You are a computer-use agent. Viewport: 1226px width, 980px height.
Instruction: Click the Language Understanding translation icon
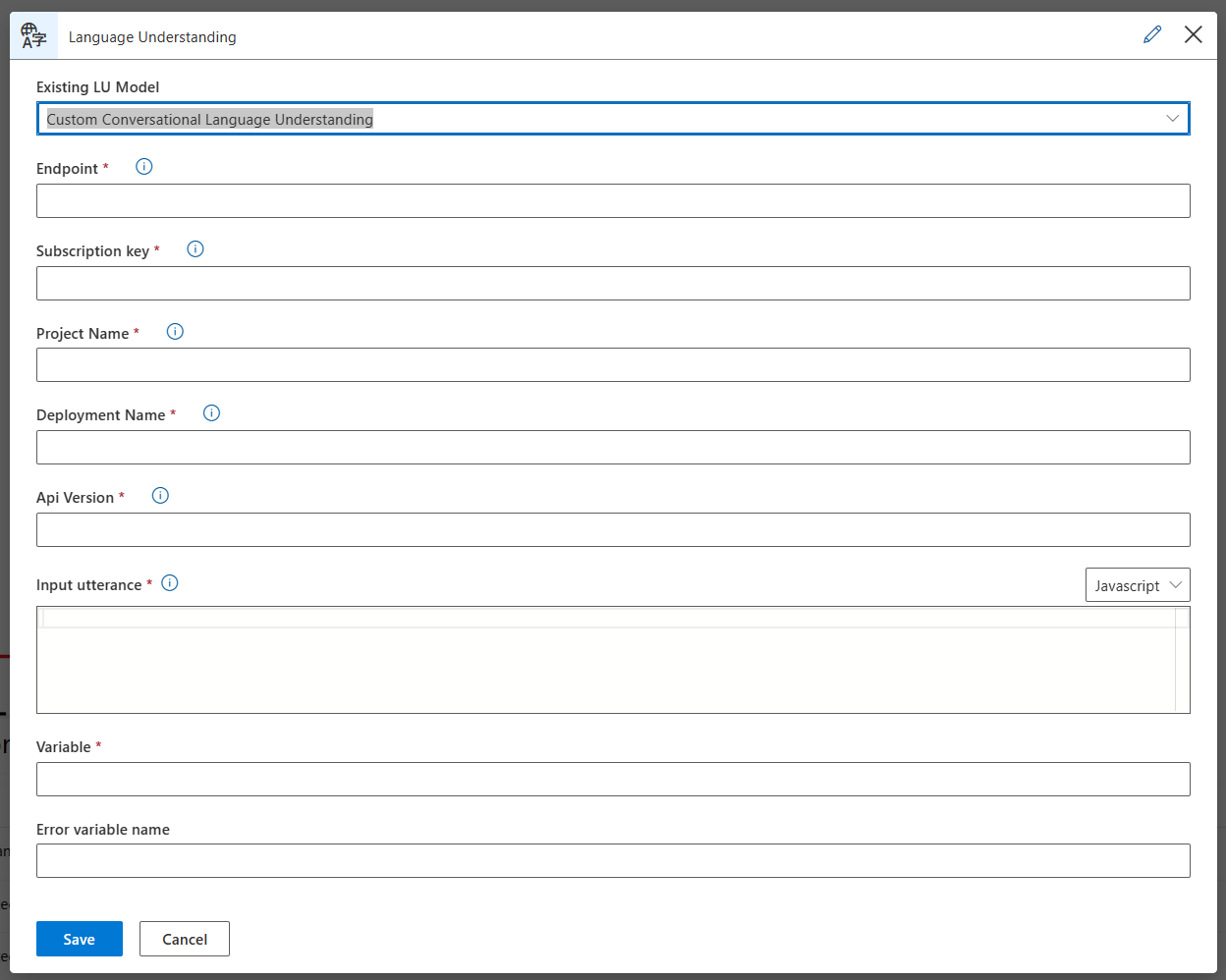(32, 34)
